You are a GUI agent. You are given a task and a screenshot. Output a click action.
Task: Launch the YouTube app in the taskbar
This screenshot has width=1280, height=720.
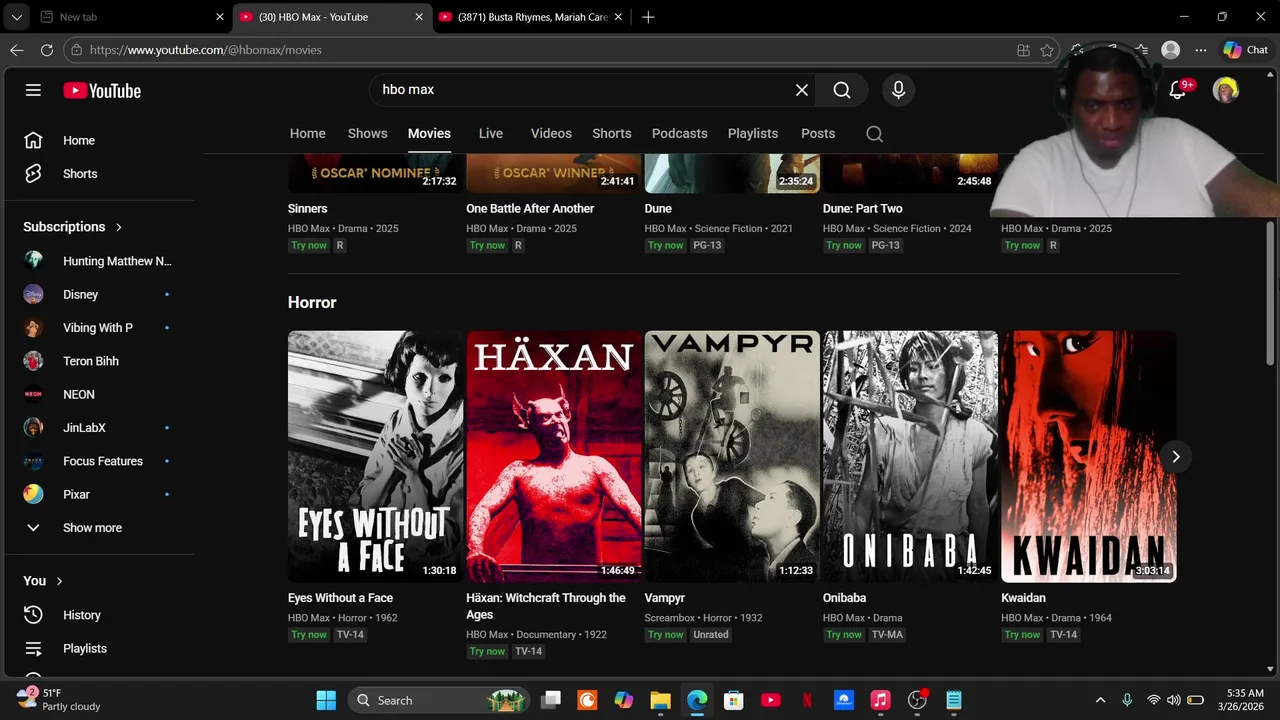(x=770, y=700)
